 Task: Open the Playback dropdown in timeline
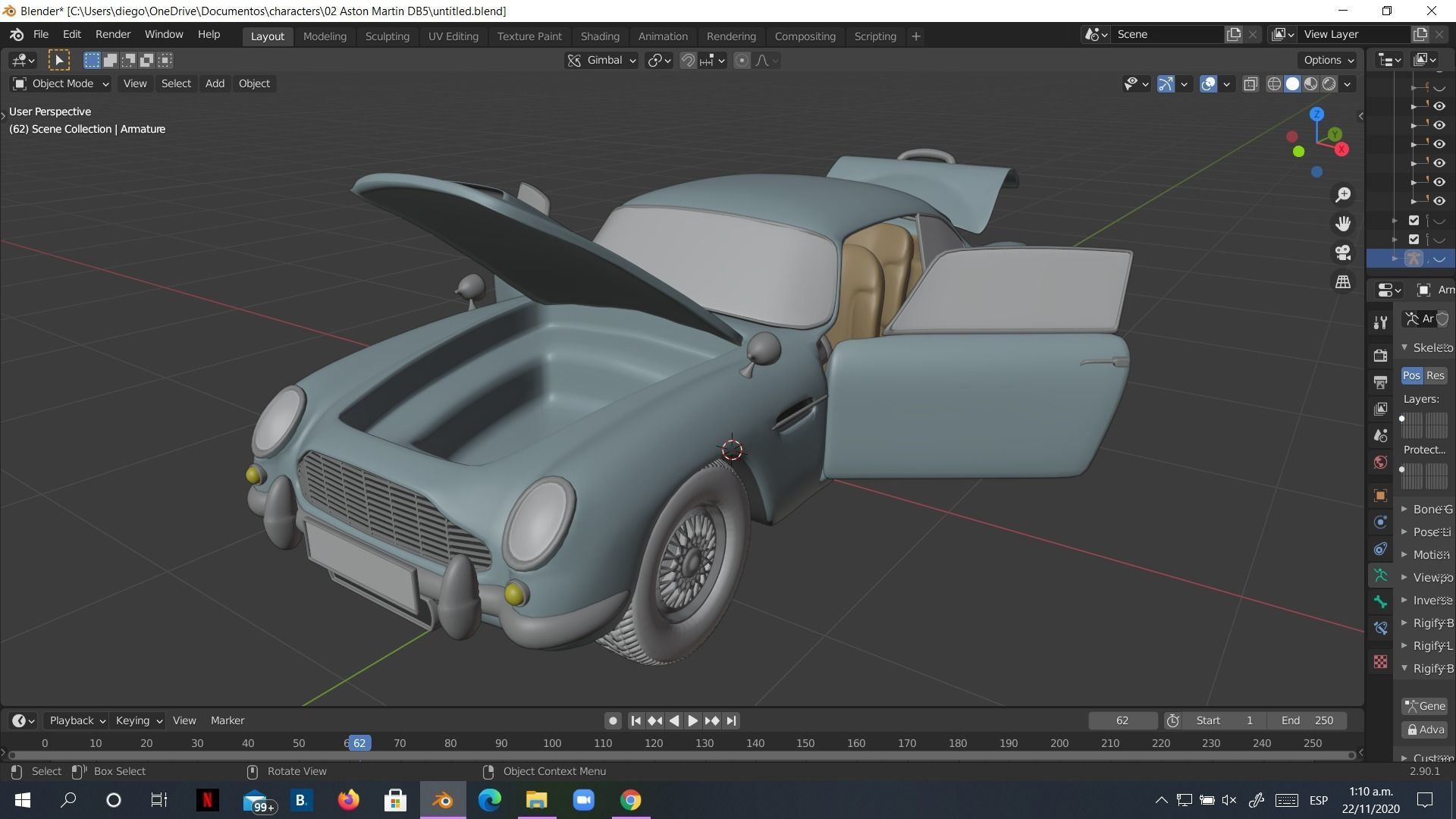(x=77, y=720)
